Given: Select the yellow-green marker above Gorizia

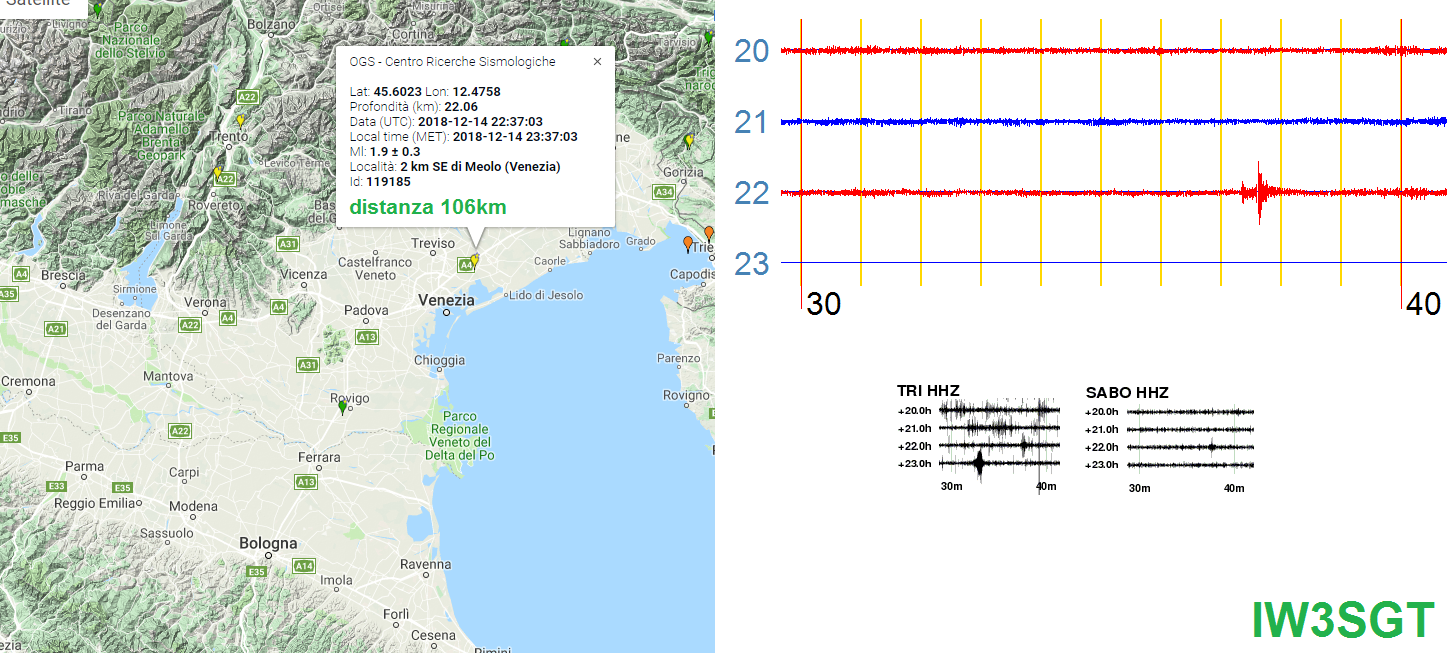Looking at the screenshot, I should coord(688,141).
